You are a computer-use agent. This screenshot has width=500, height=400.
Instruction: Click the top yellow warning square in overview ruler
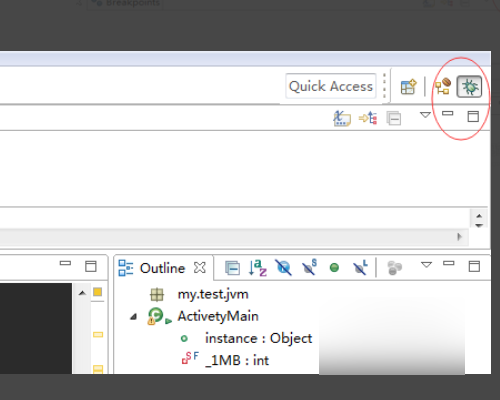(x=98, y=292)
